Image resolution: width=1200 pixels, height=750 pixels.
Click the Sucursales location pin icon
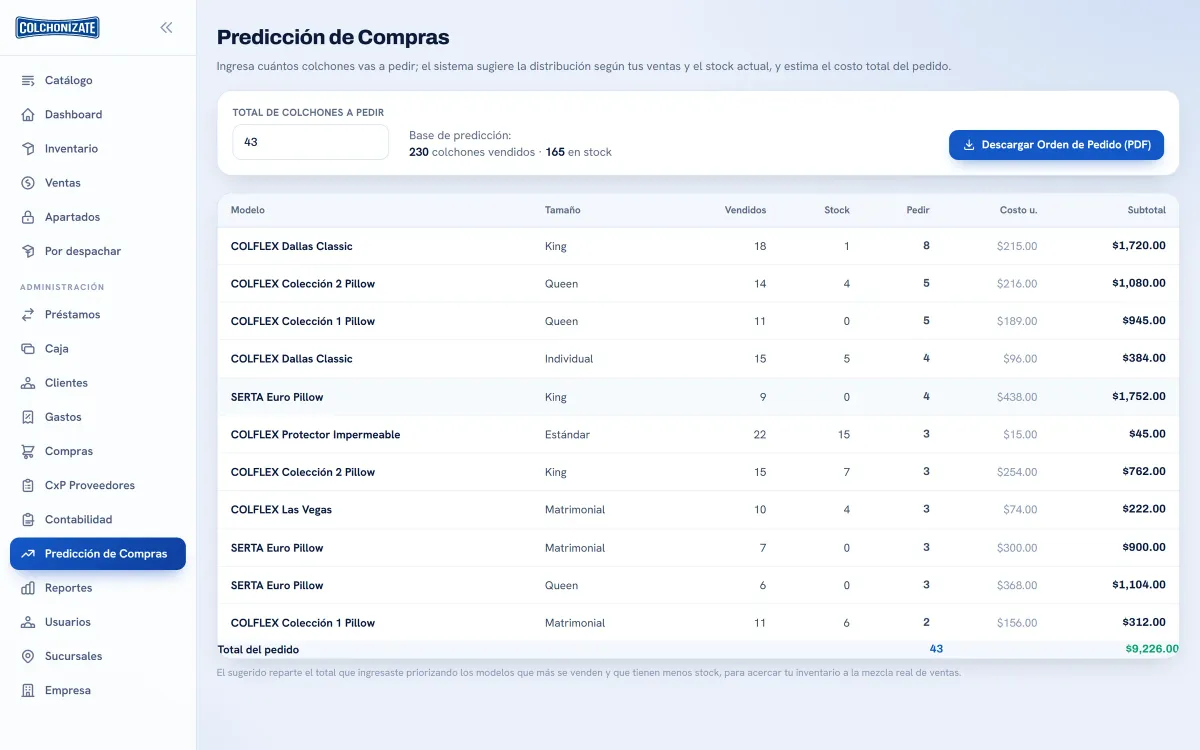click(x=28, y=656)
